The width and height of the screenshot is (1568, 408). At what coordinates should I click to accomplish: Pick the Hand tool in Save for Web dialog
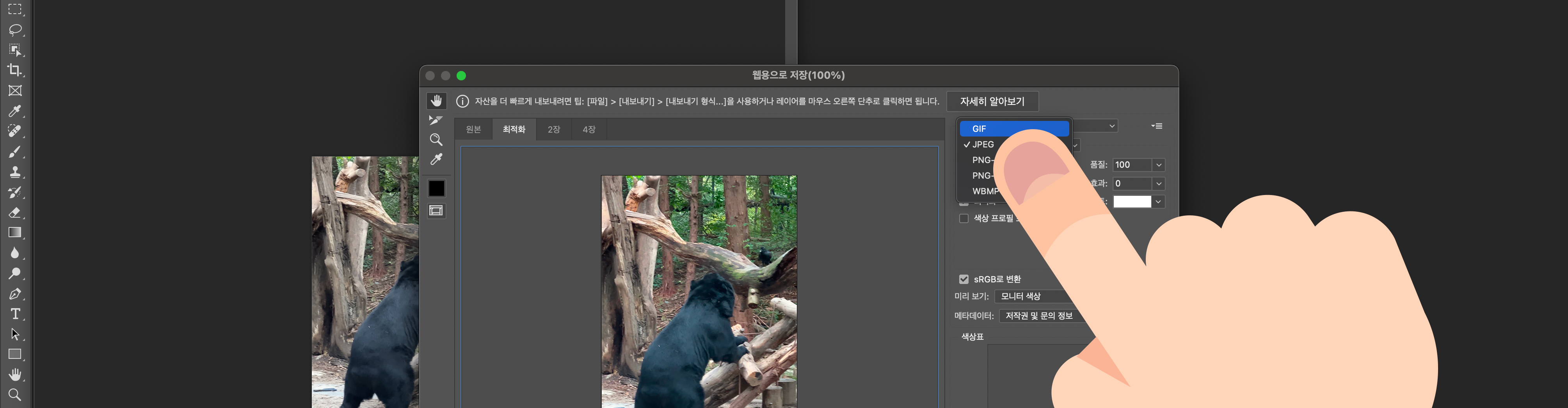436,100
